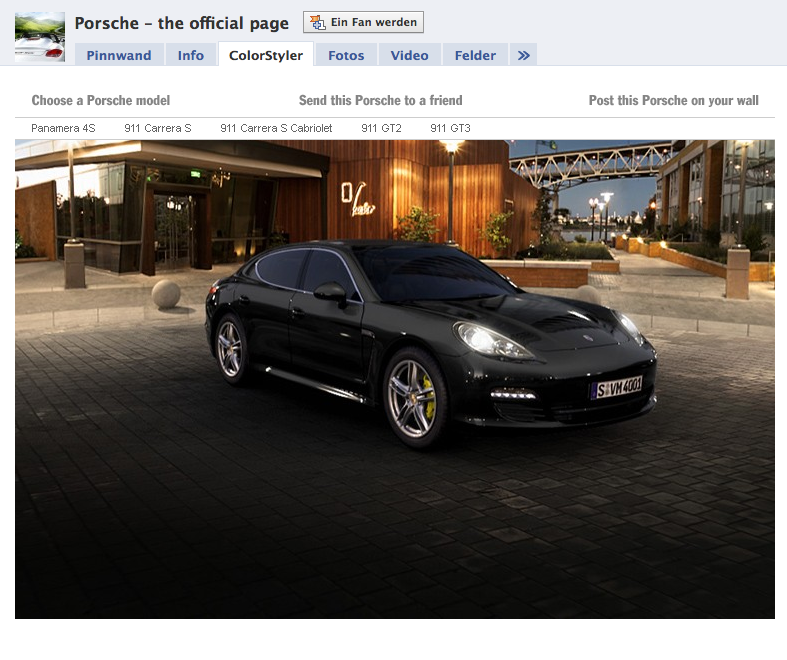787x660 pixels.
Task: Switch to the Felder tab
Action: point(475,55)
